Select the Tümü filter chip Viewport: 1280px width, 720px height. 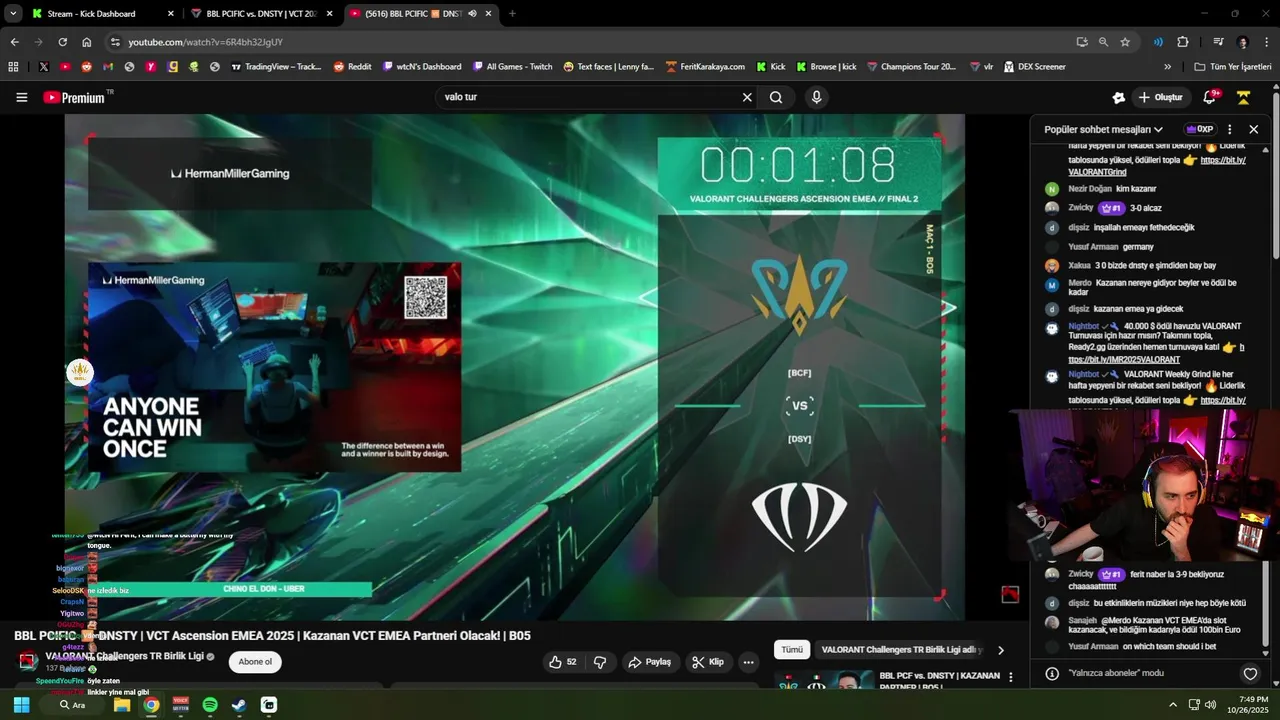click(792, 650)
